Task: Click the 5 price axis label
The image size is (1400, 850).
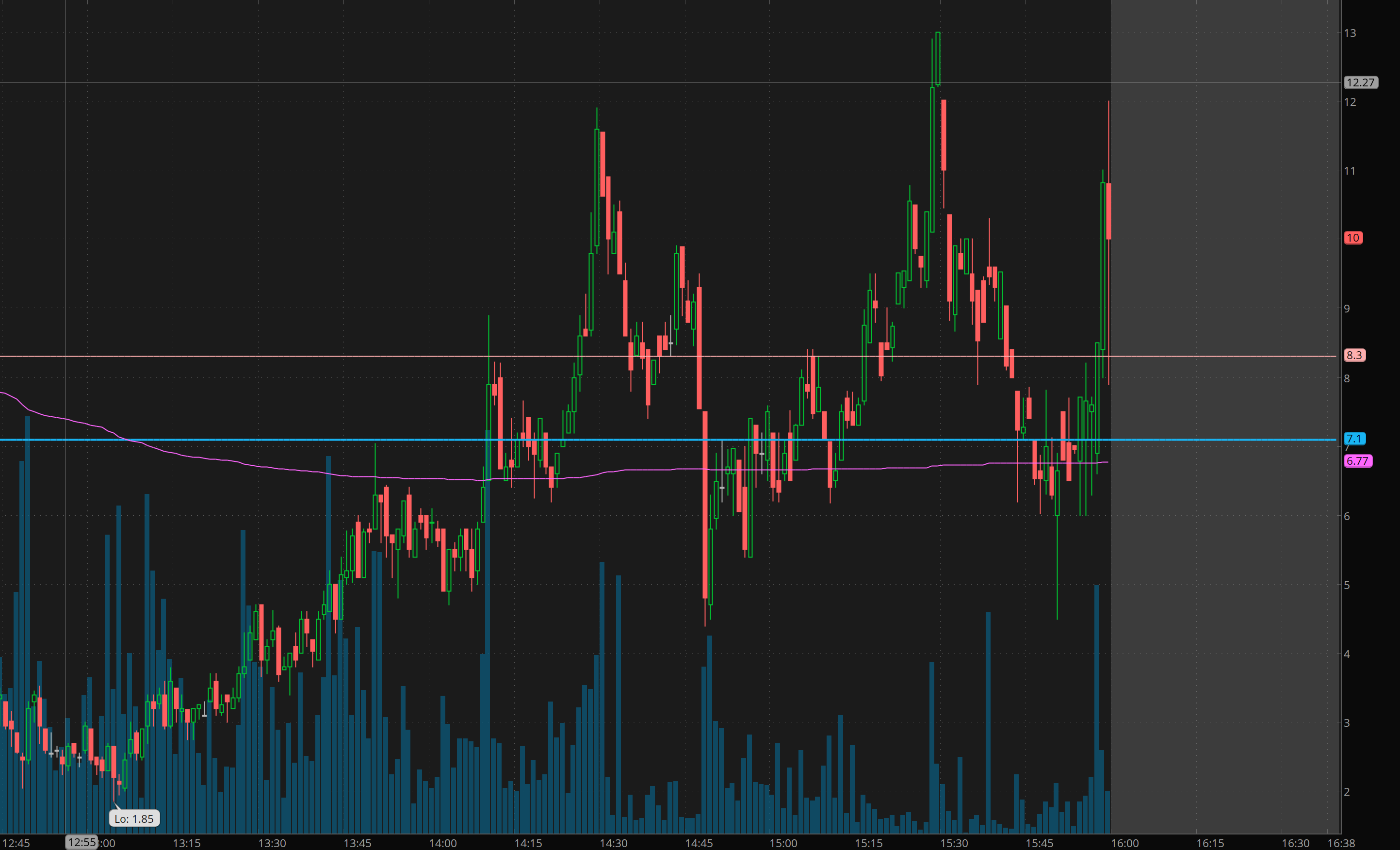Action: (1347, 585)
